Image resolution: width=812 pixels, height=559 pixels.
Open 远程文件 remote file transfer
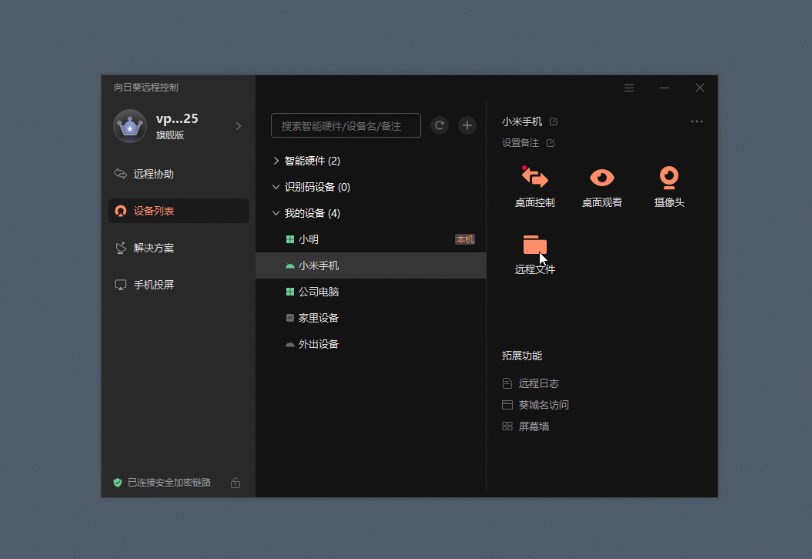[x=534, y=254]
